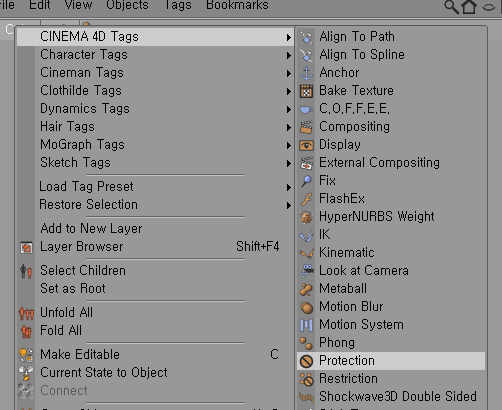This screenshot has height=410, width=502.
Task: Click the Make Editable icon
Action: point(26,355)
